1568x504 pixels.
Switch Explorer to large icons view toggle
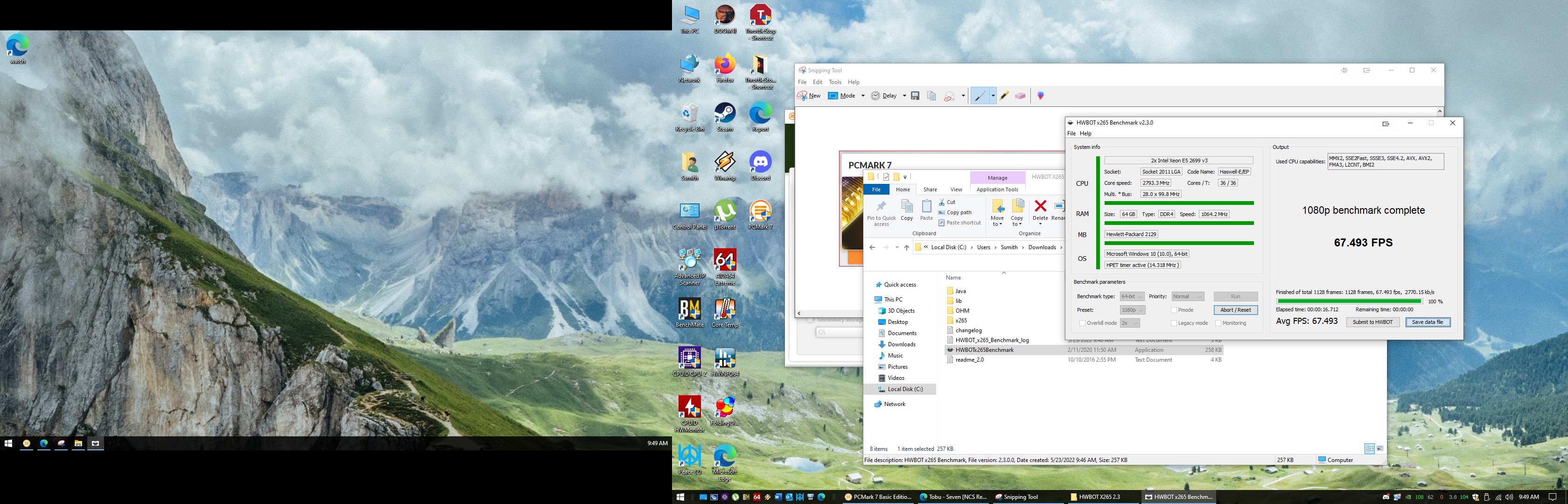(1380, 448)
